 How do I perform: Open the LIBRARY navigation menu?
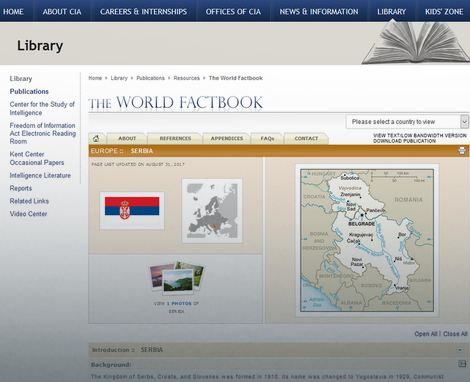pyautogui.click(x=392, y=12)
